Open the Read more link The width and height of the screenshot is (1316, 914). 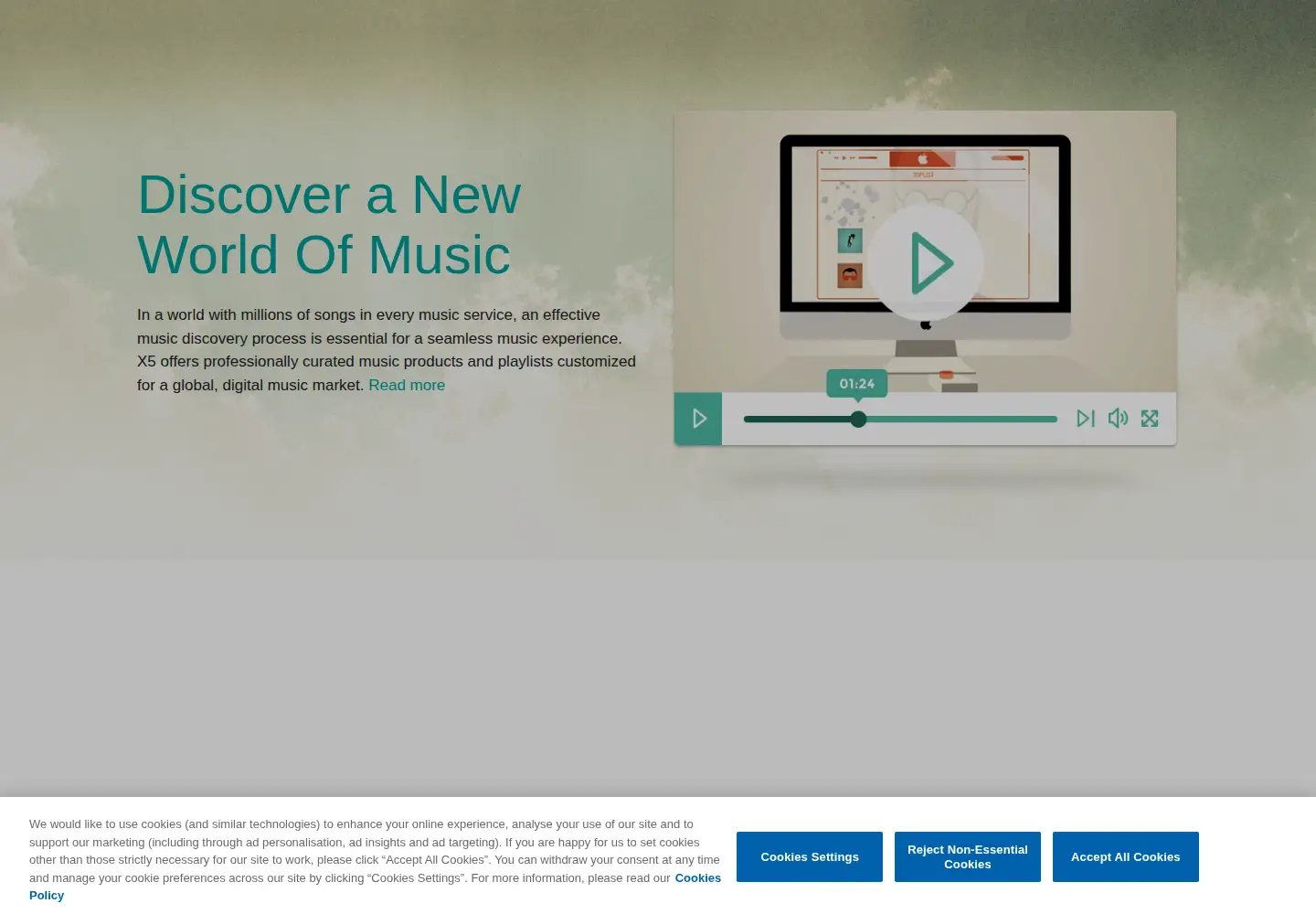[x=407, y=386]
